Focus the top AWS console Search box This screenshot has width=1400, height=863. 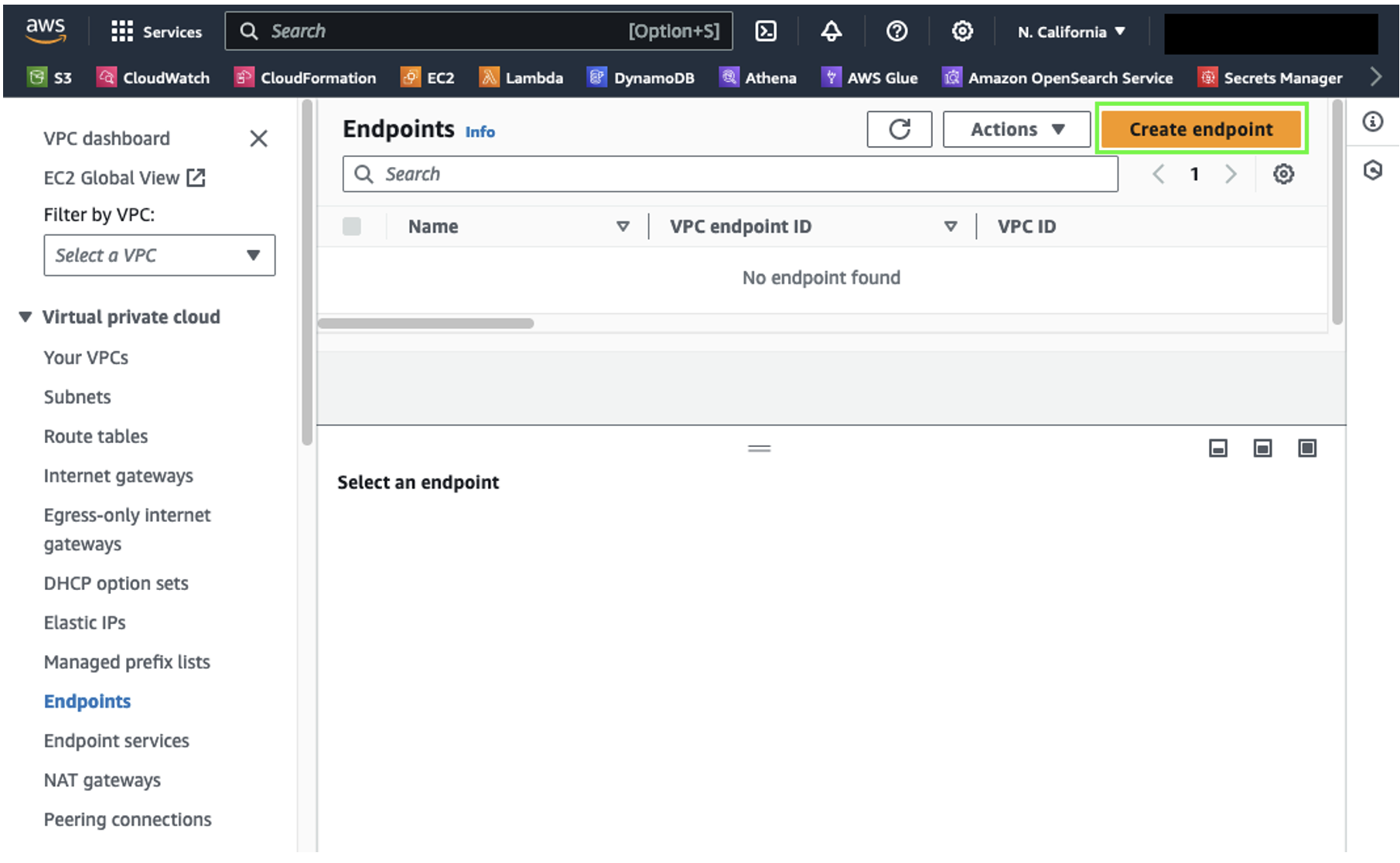(x=479, y=31)
